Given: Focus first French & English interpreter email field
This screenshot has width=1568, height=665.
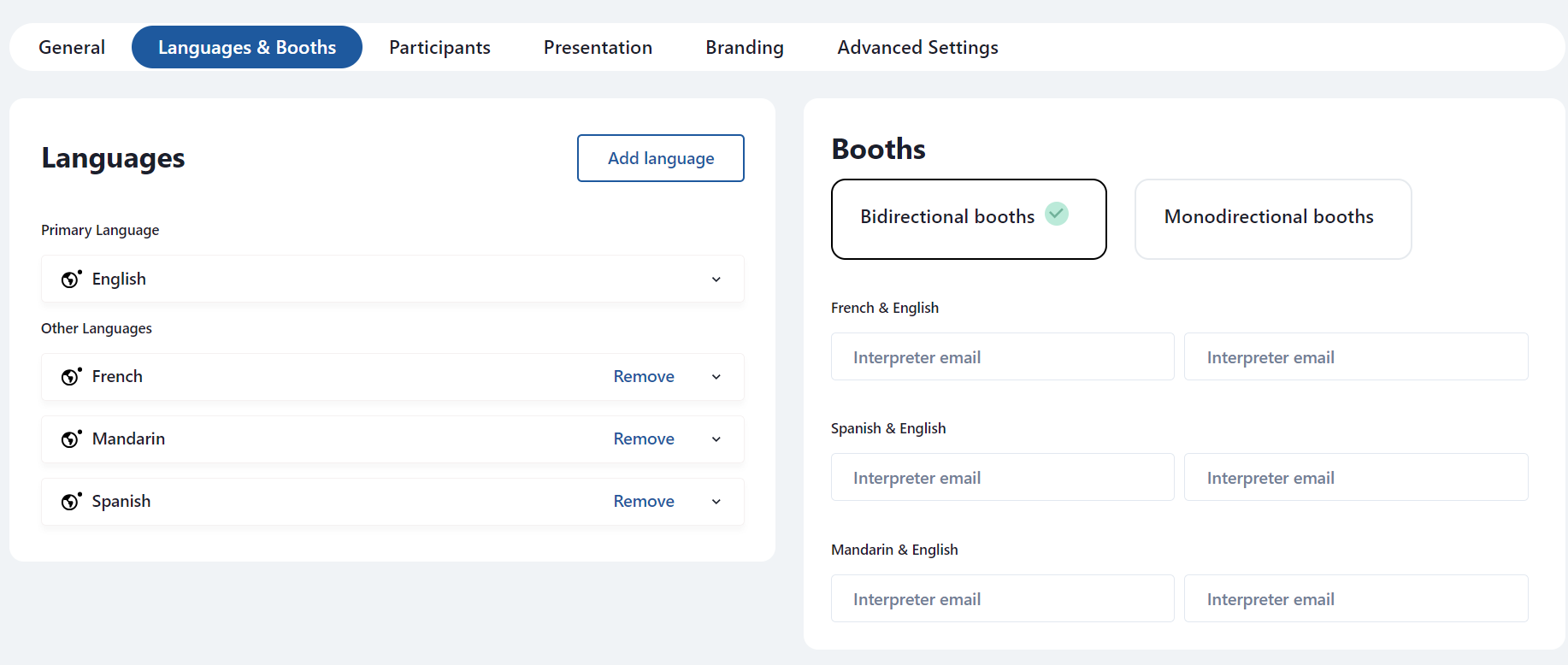Looking at the screenshot, I should [1003, 356].
